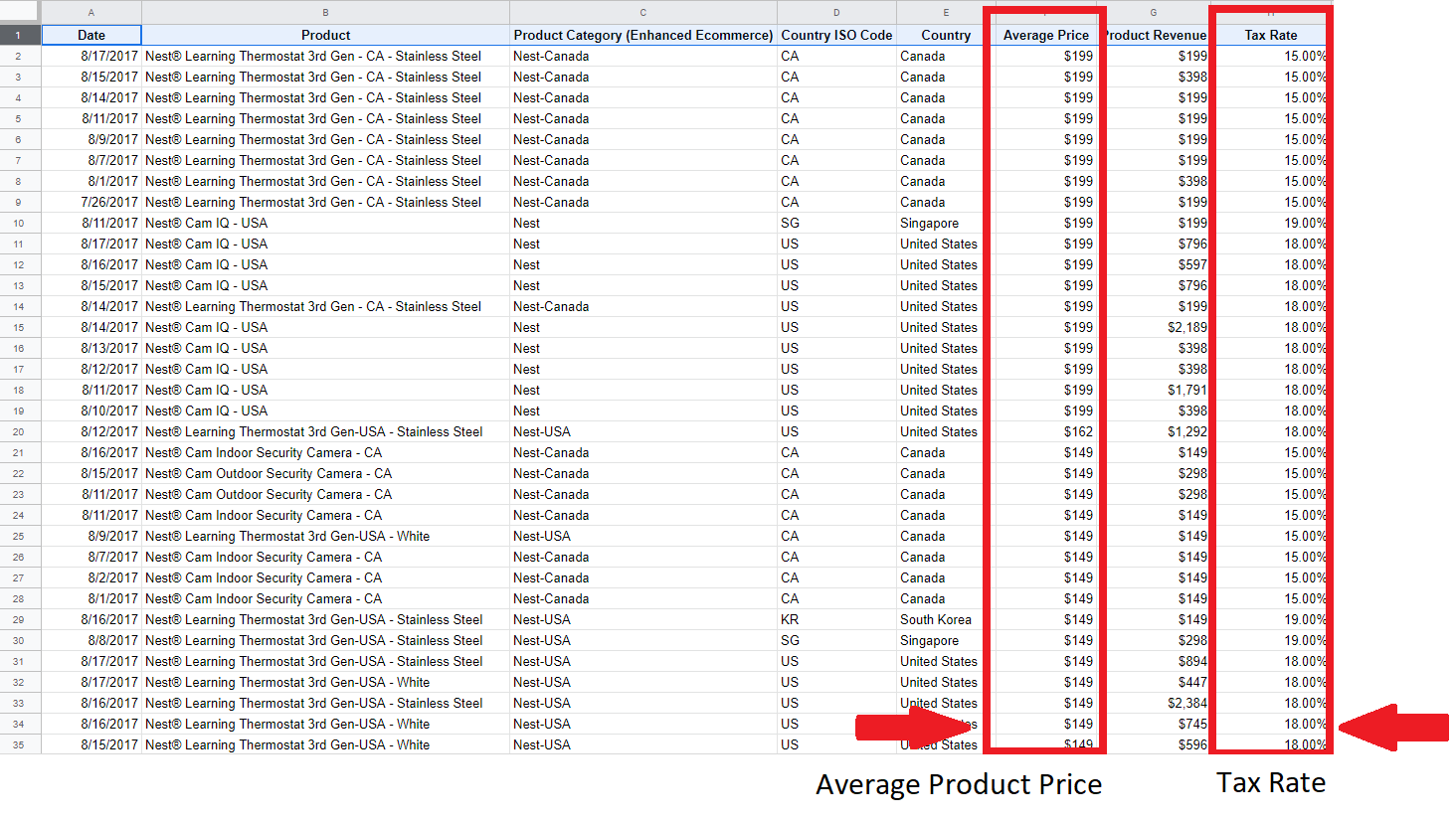Select the Nest-Canada category cell in row 2
This screenshot has height=822, width=1456.
coord(643,56)
